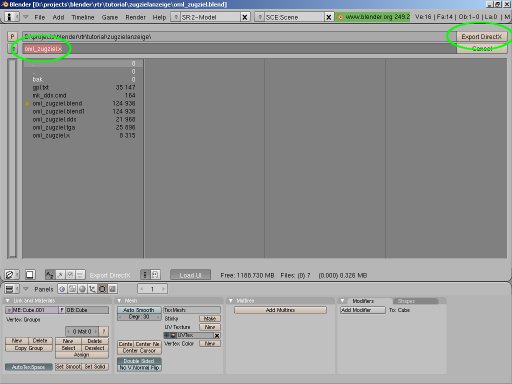Image resolution: width=512 pixels, height=384 pixels.
Task: Open the Render menu
Action: point(135,17)
